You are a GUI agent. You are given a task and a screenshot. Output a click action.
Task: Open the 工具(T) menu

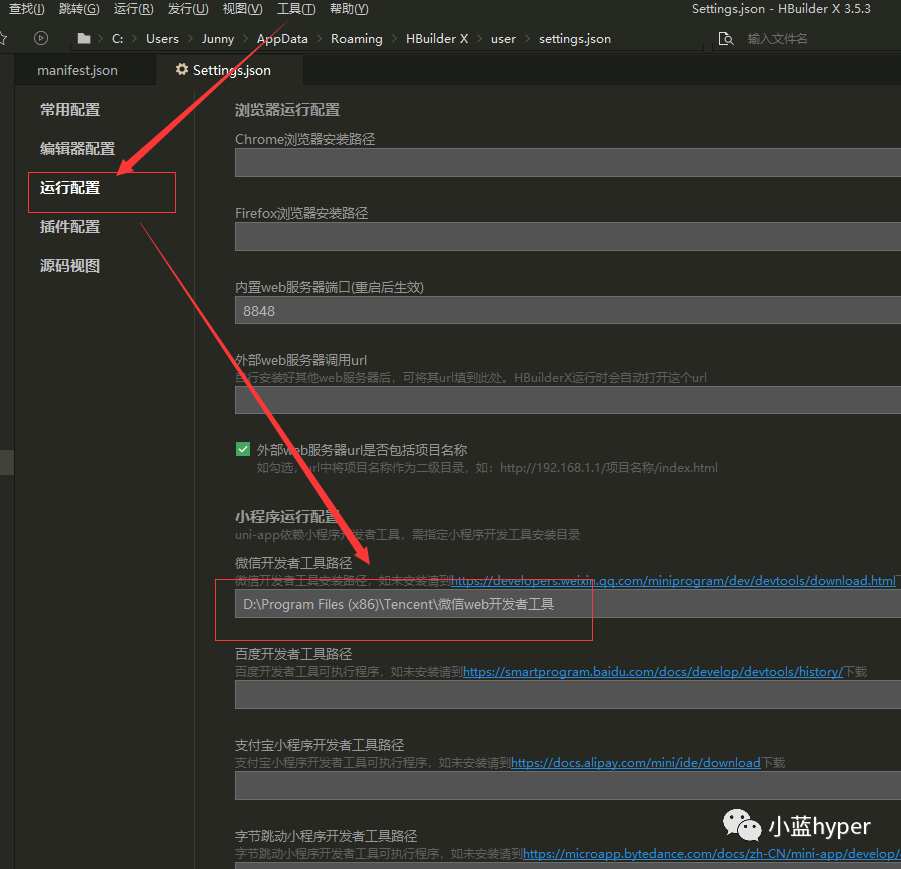[x=295, y=9]
